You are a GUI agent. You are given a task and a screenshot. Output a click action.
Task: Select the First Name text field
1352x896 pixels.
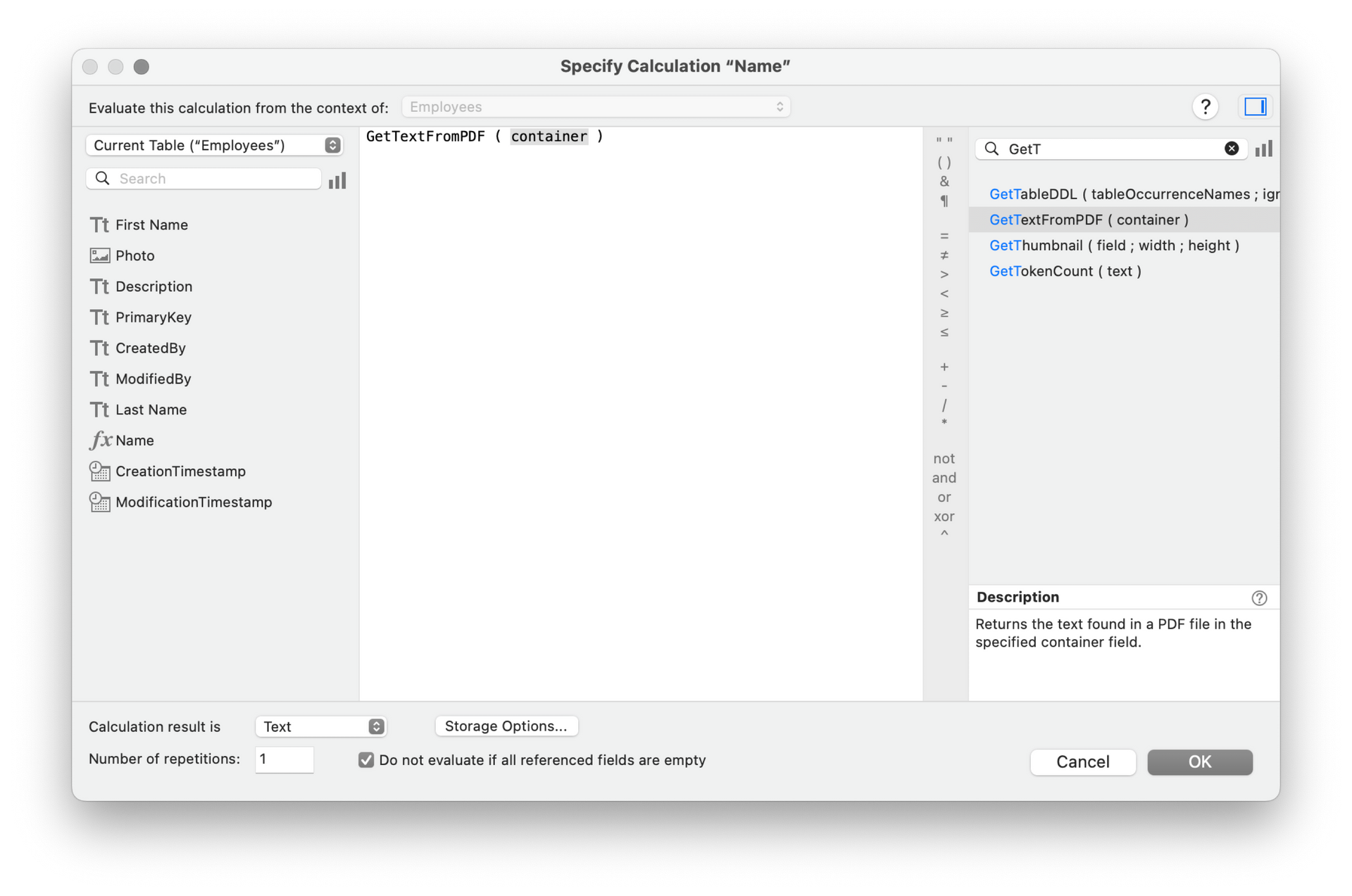(x=139, y=225)
